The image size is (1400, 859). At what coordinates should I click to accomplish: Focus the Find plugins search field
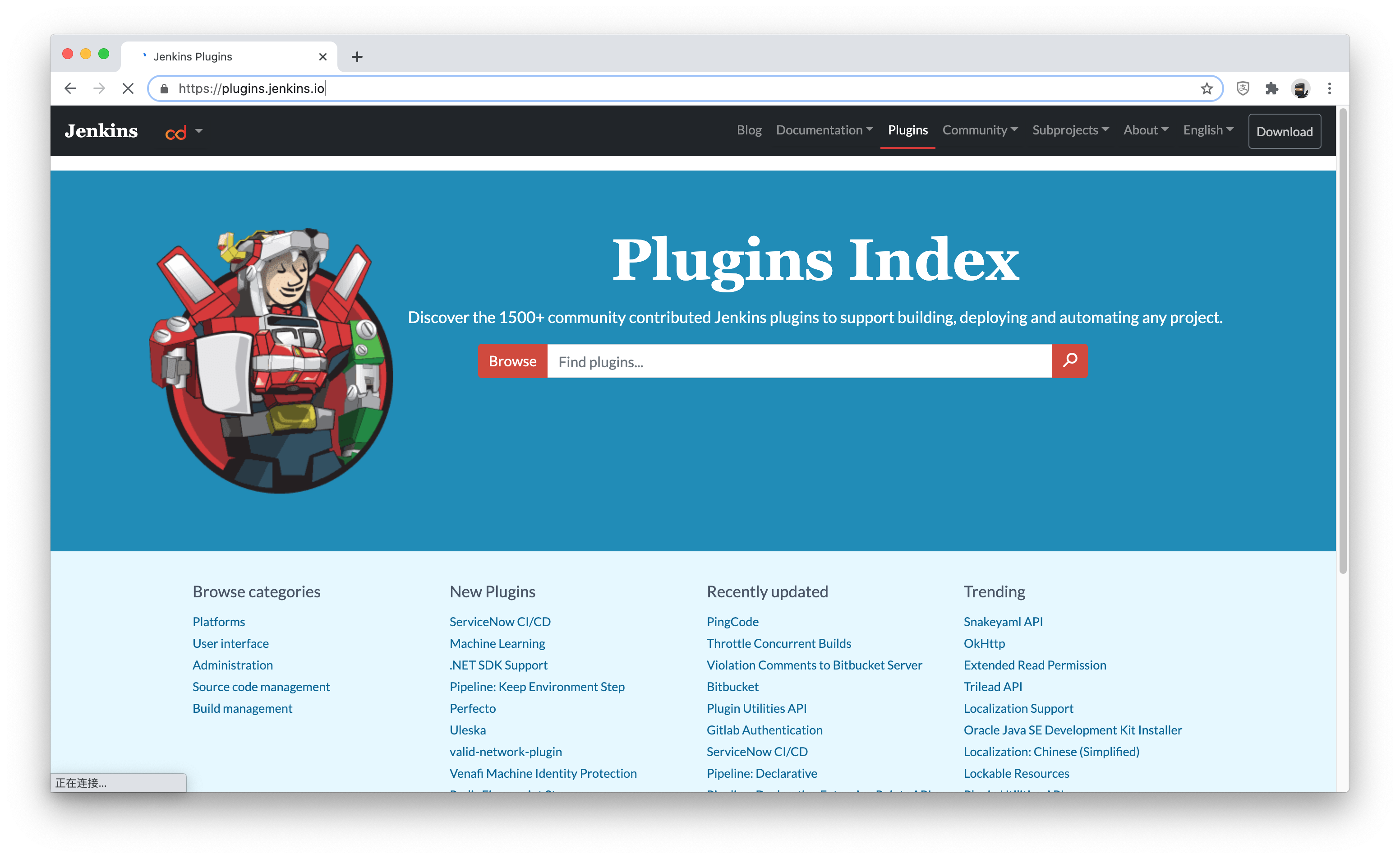(799, 361)
